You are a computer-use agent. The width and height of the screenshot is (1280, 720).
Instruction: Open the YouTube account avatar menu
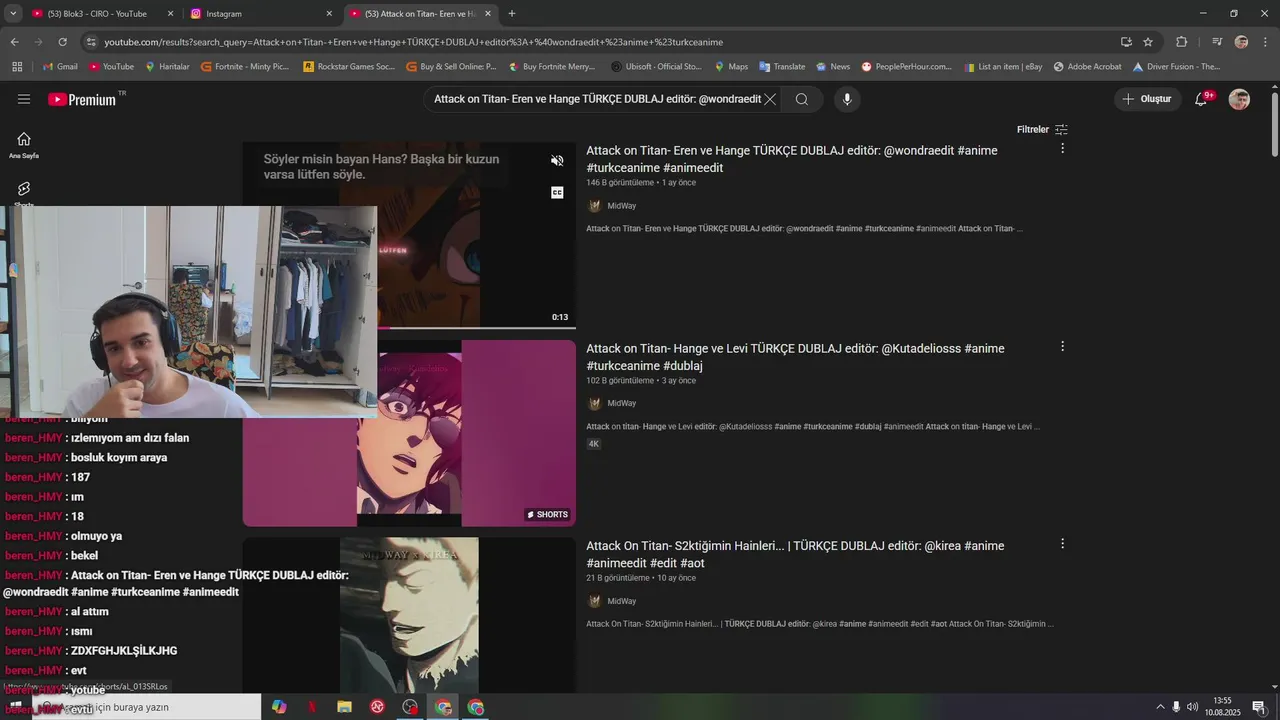click(1239, 99)
